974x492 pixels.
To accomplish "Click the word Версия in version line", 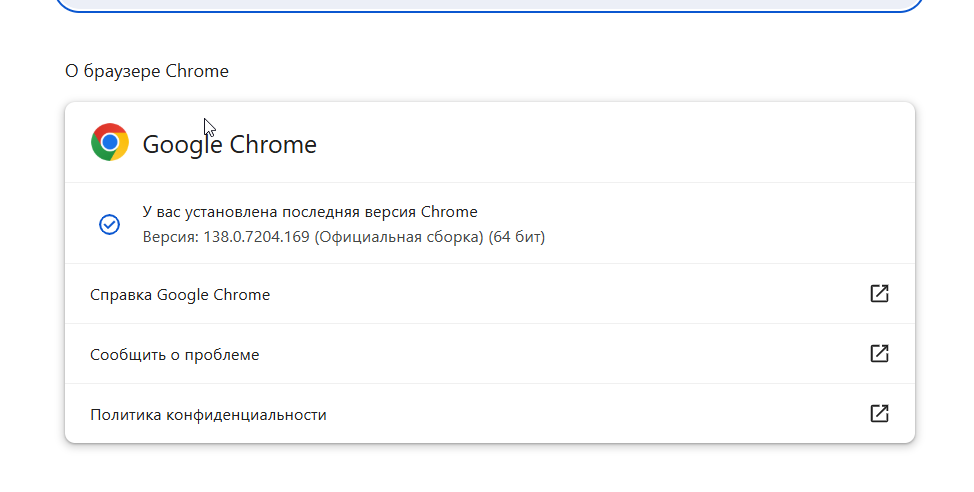I will point(170,237).
